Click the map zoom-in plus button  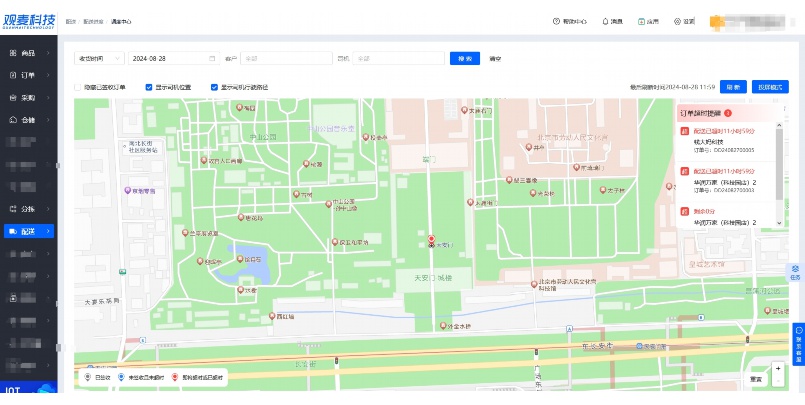777,368
